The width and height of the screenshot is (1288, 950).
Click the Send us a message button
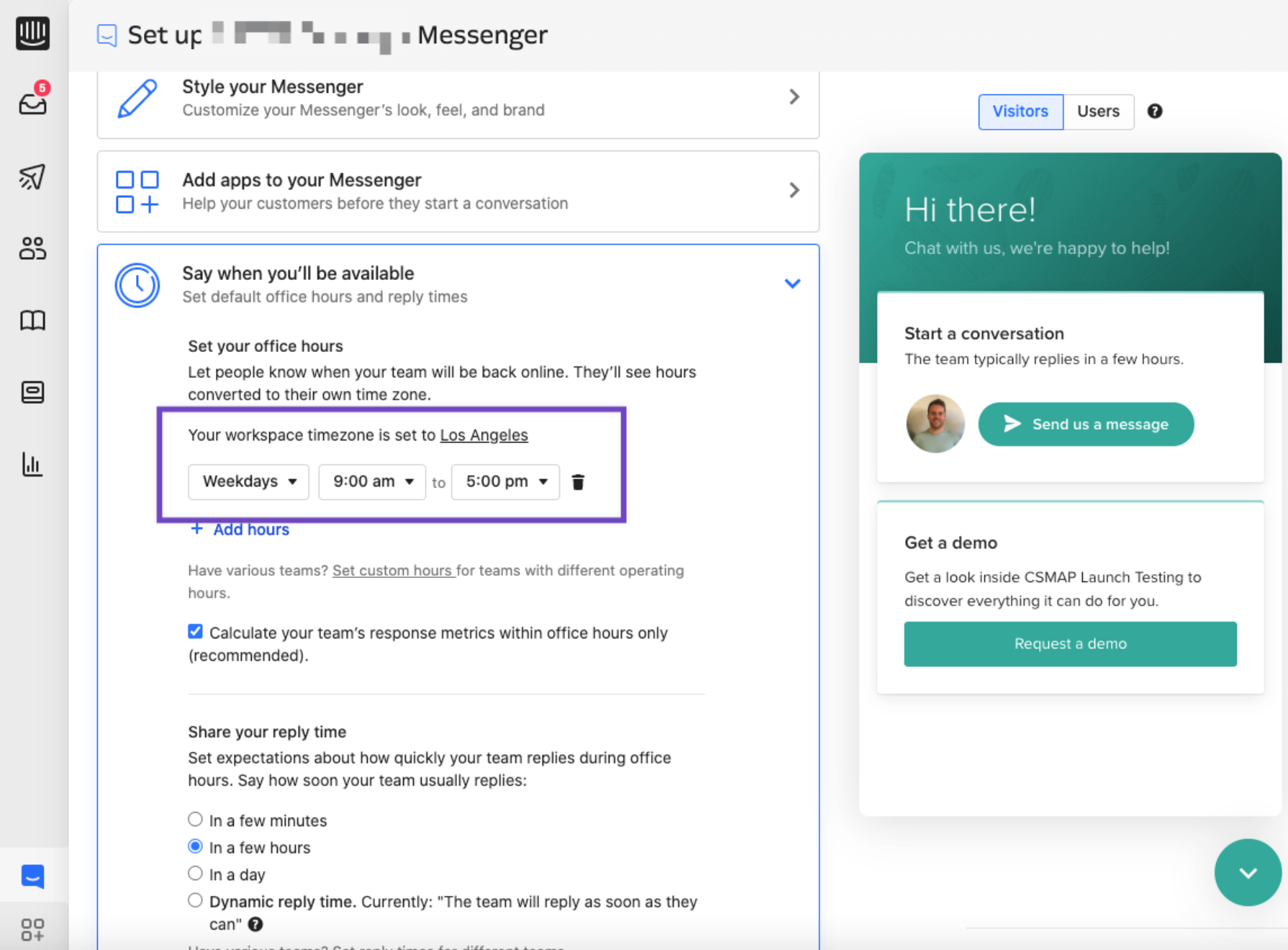tap(1086, 424)
